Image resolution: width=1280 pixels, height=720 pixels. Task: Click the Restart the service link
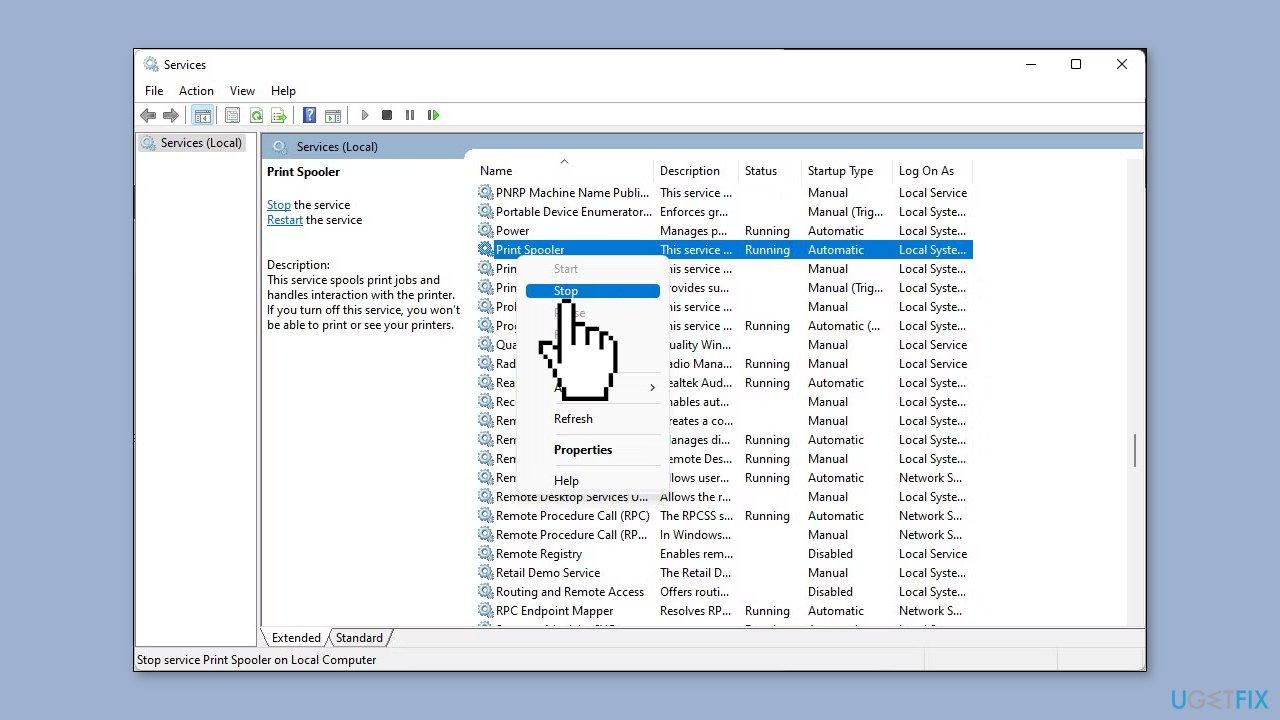click(x=284, y=219)
